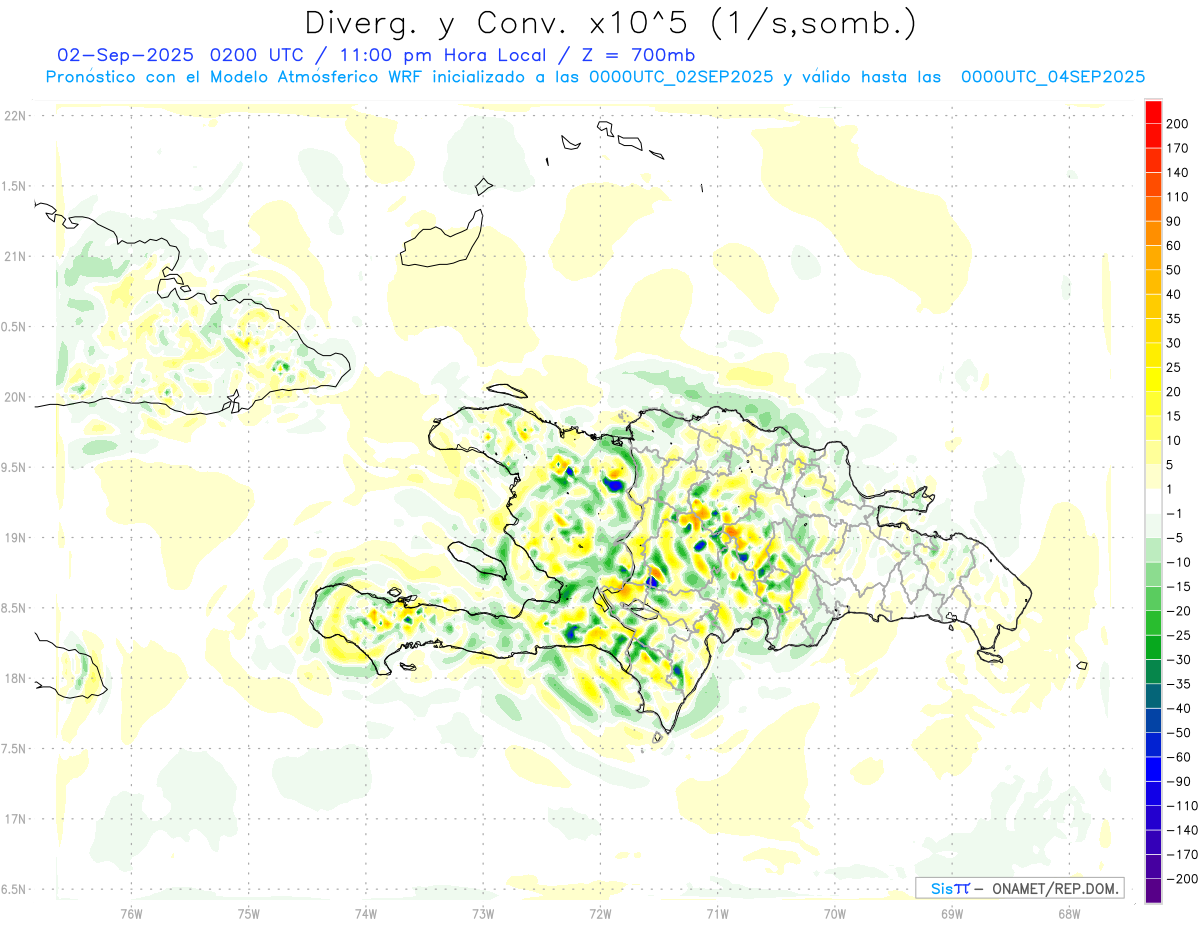Click the purple swatch below the -200 label

coord(1153,891)
